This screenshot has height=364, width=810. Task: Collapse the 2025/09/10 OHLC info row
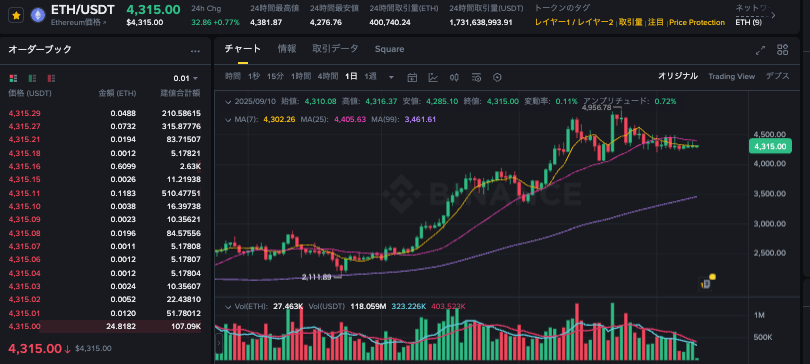tap(228, 102)
